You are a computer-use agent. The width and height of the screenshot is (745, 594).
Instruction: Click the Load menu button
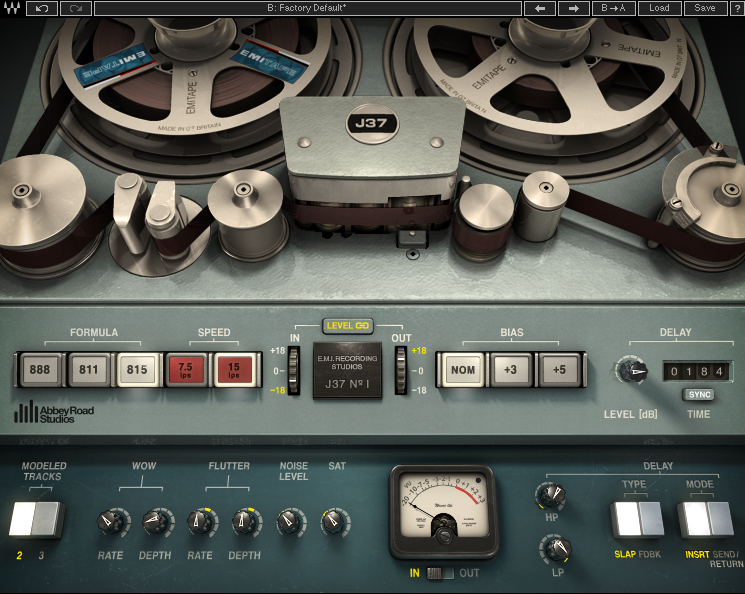[x=659, y=8]
